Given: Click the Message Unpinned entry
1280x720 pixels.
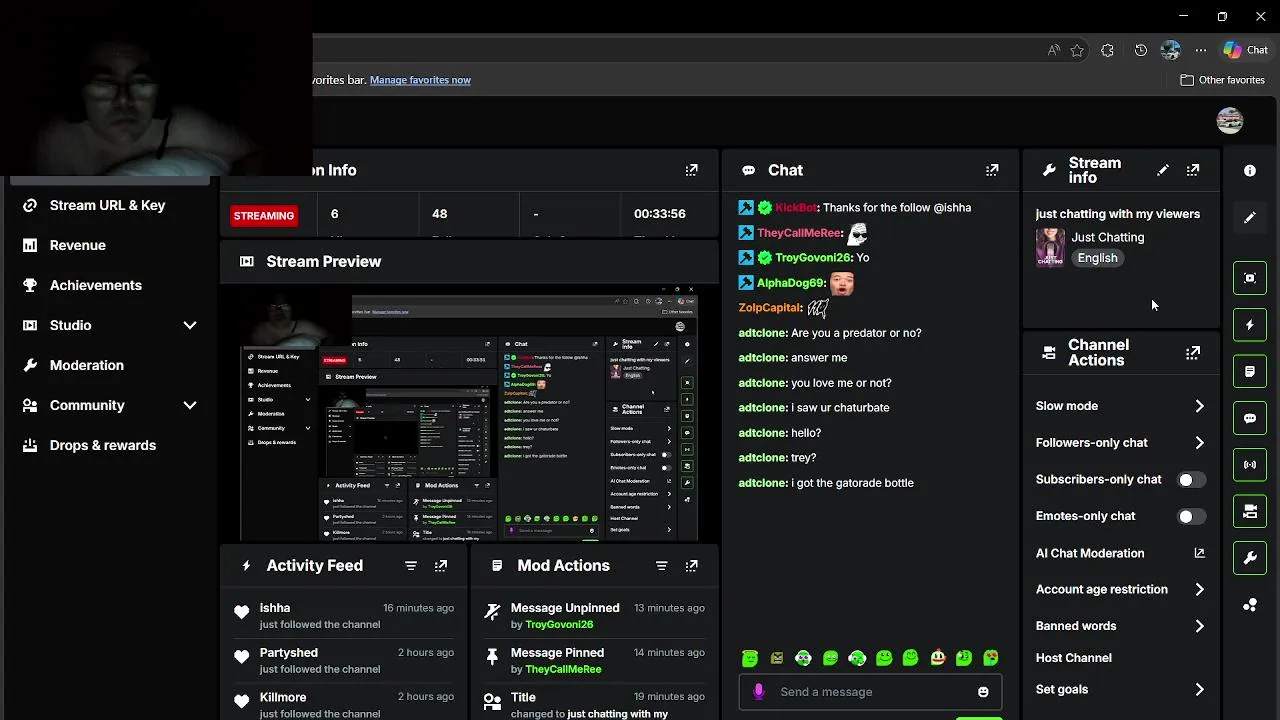Looking at the screenshot, I should (565, 608).
